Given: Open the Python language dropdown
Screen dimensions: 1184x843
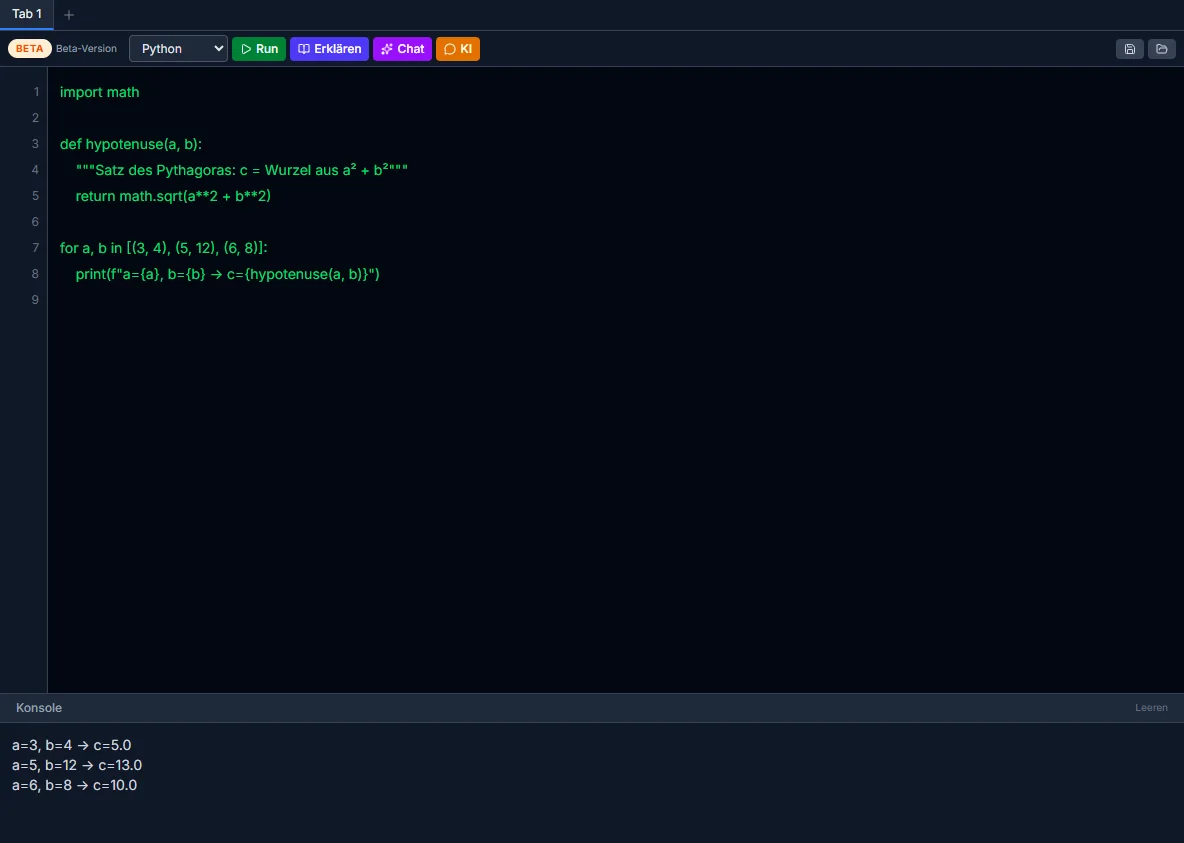Looking at the screenshot, I should pos(178,49).
